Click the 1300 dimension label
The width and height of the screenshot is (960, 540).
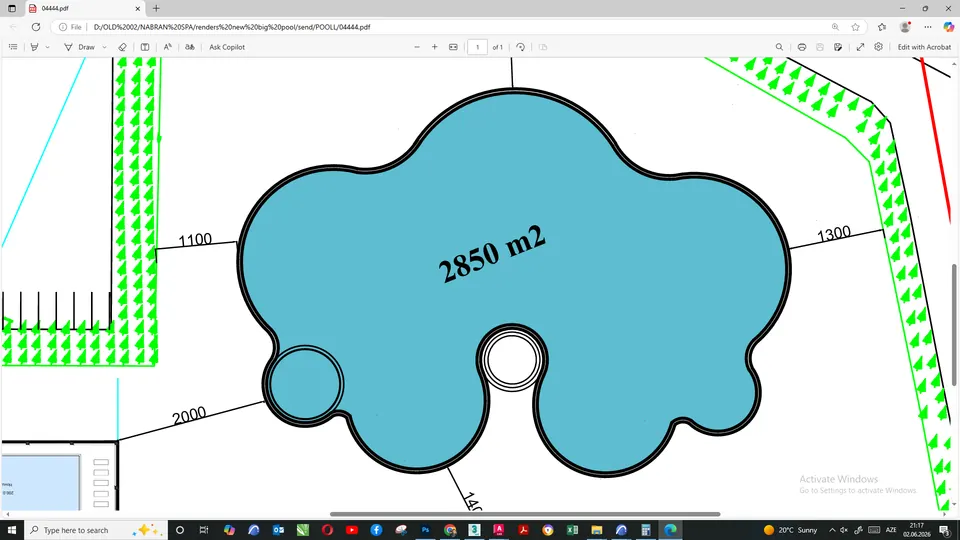point(834,233)
